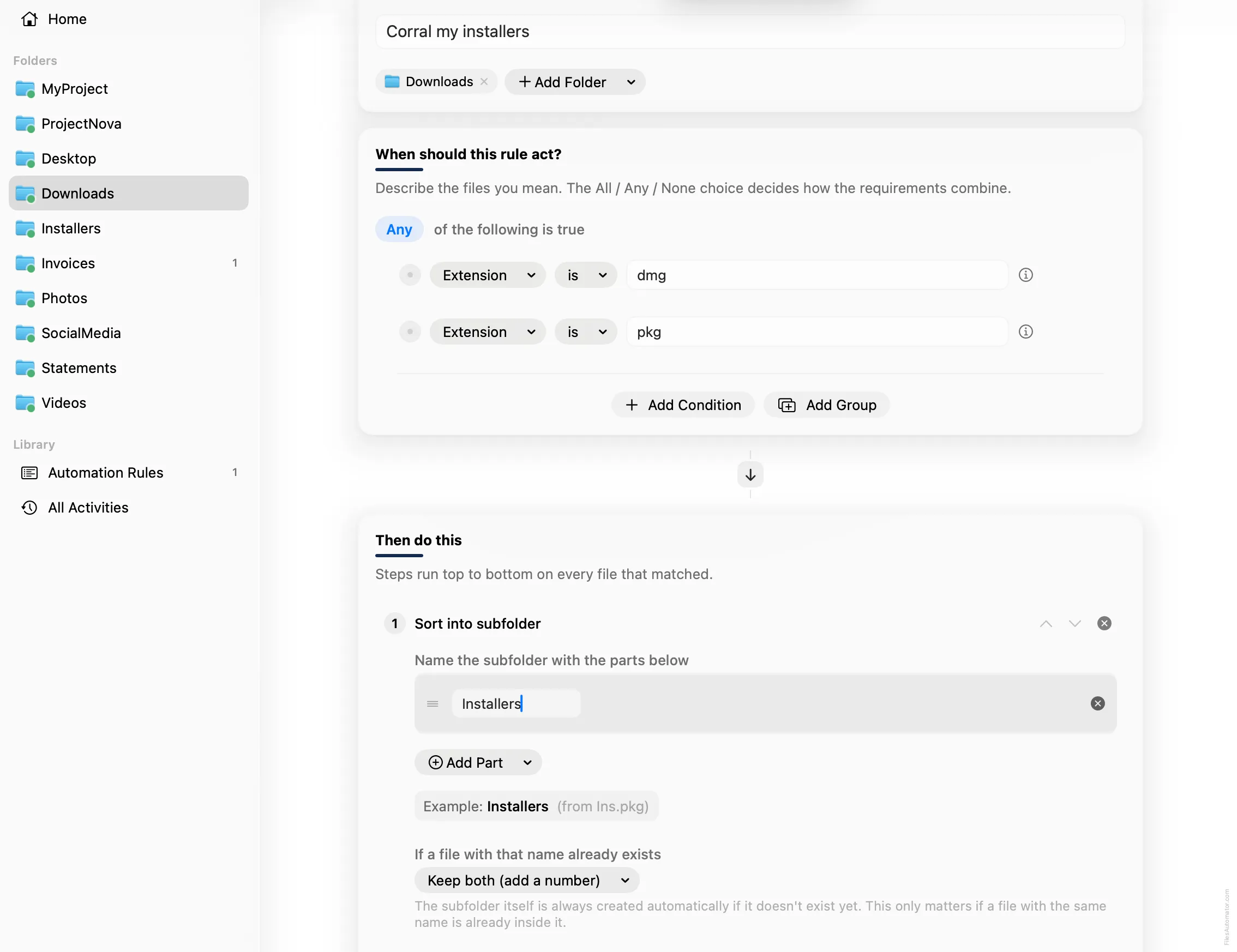Toggle the pkg condition row bullet

point(410,332)
